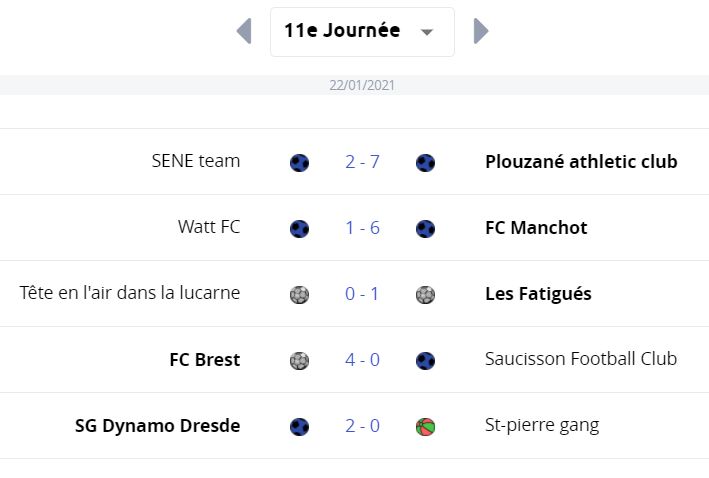709x478 pixels.
Task: Click FC Manchot's blue ball logo
Action: [425, 228]
